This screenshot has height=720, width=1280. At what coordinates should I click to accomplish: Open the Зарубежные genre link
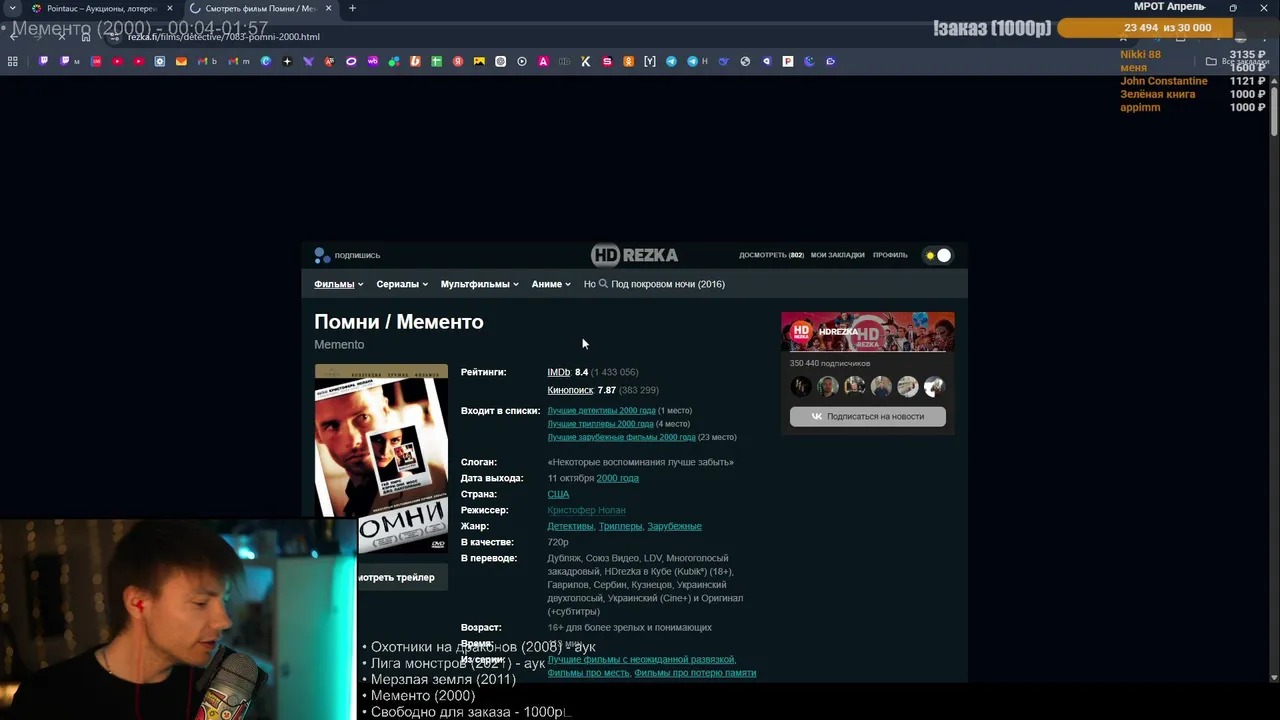click(674, 526)
